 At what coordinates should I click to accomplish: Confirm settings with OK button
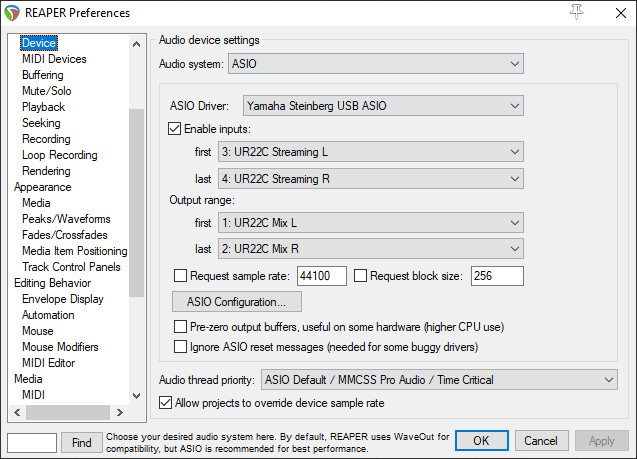tap(481, 441)
